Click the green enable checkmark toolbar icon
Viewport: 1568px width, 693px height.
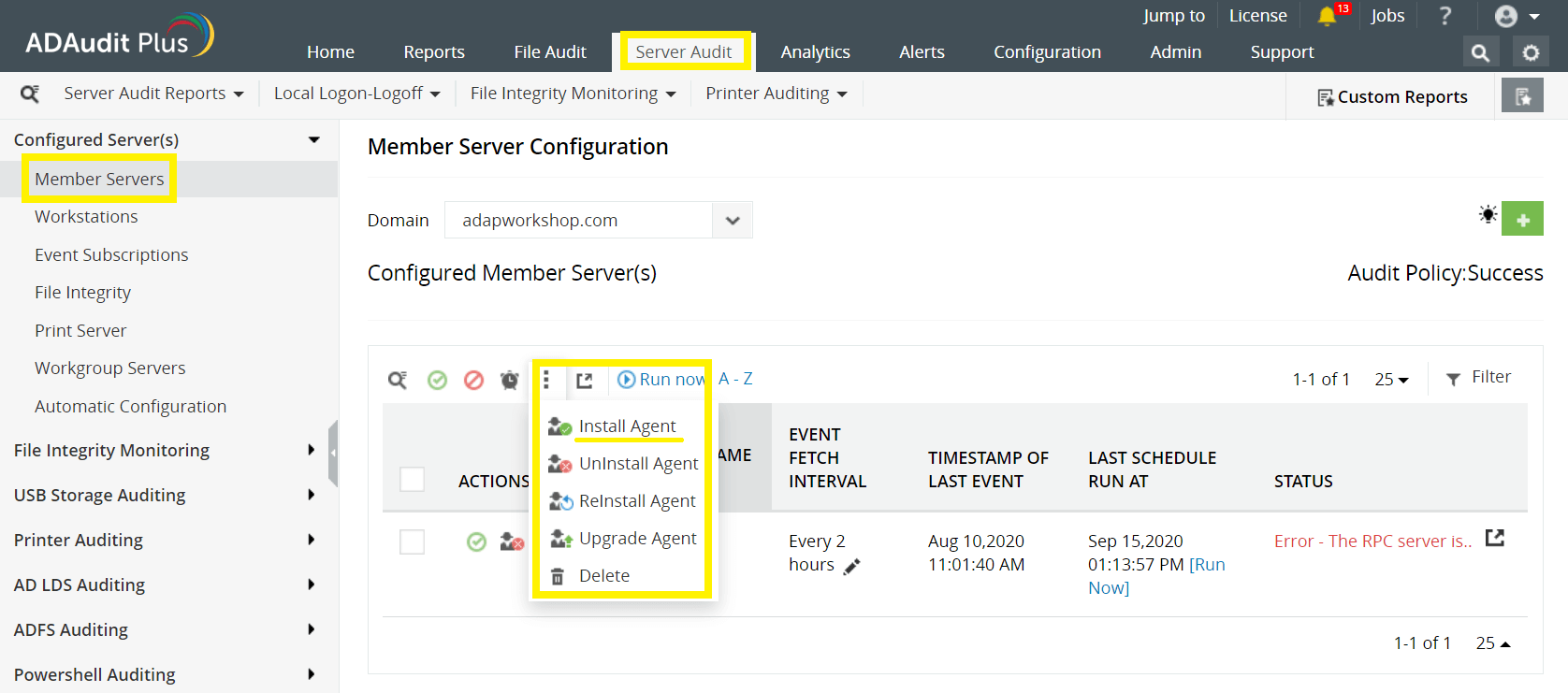coord(437,380)
